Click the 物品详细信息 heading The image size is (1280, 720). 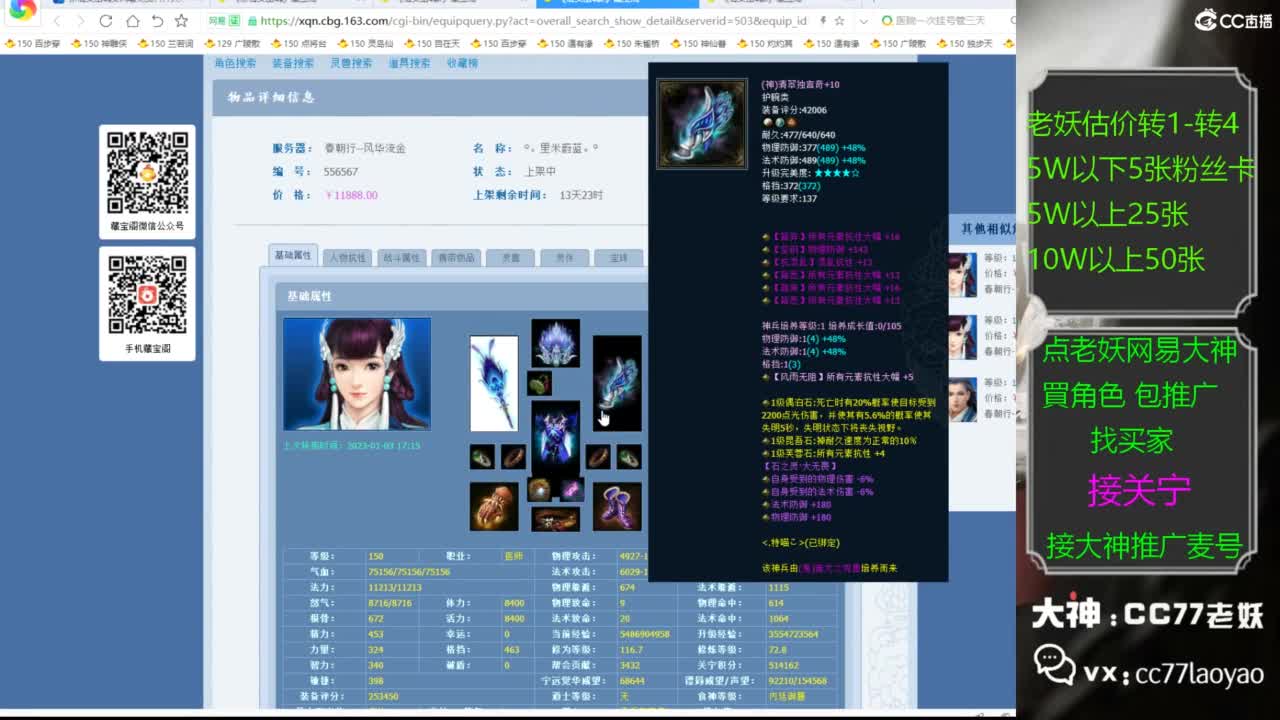coord(271,97)
